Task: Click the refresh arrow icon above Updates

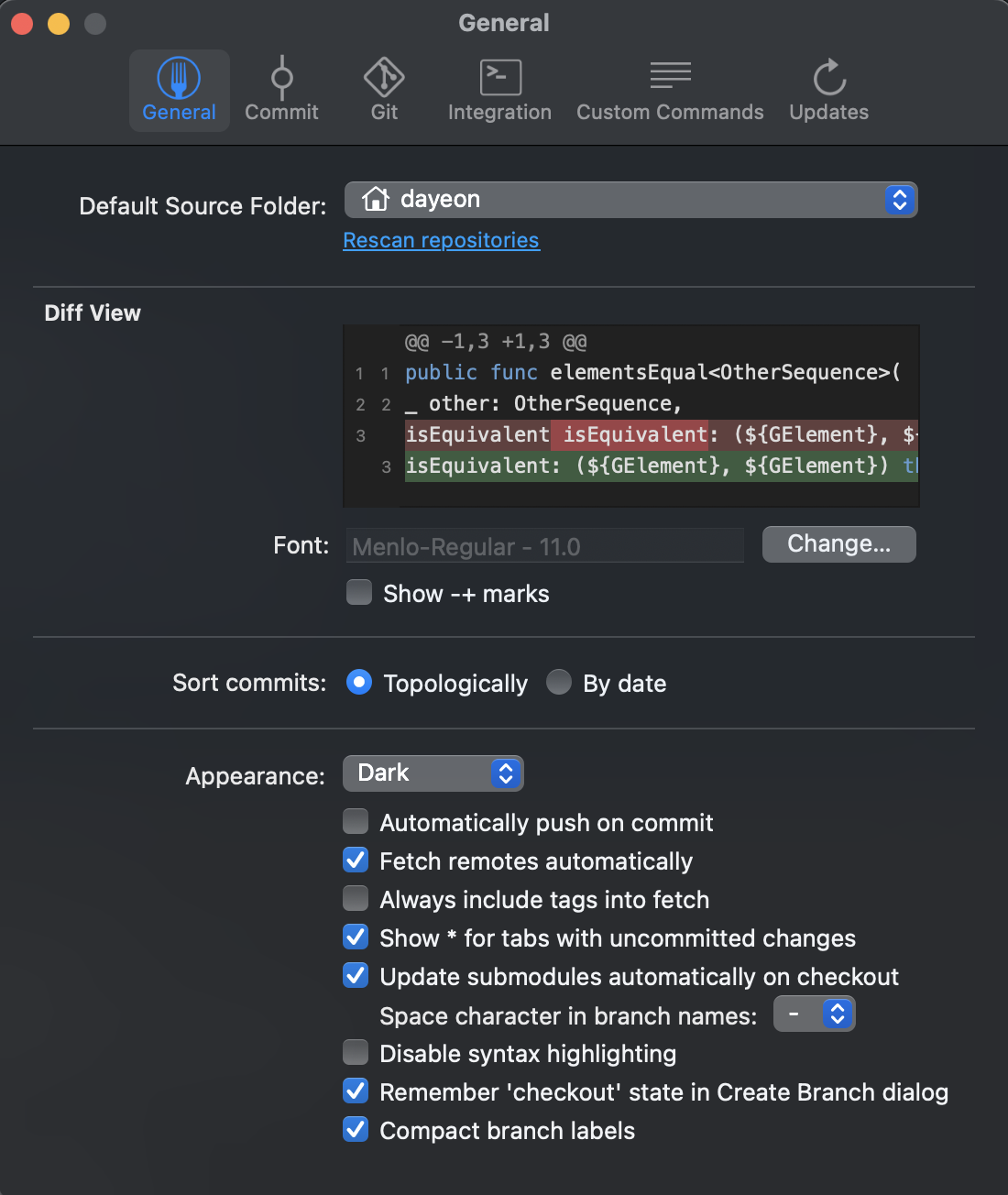Action: [x=827, y=77]
